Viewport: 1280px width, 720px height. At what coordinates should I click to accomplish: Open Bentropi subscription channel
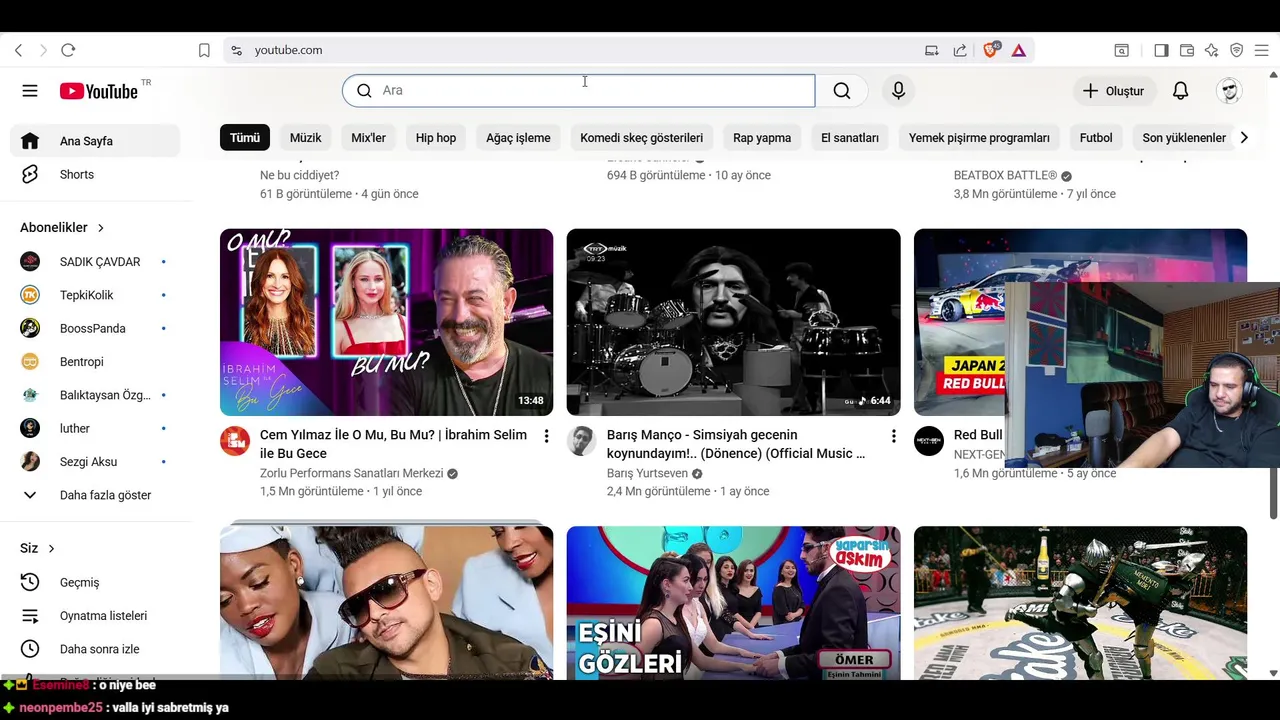coord(95,362)
